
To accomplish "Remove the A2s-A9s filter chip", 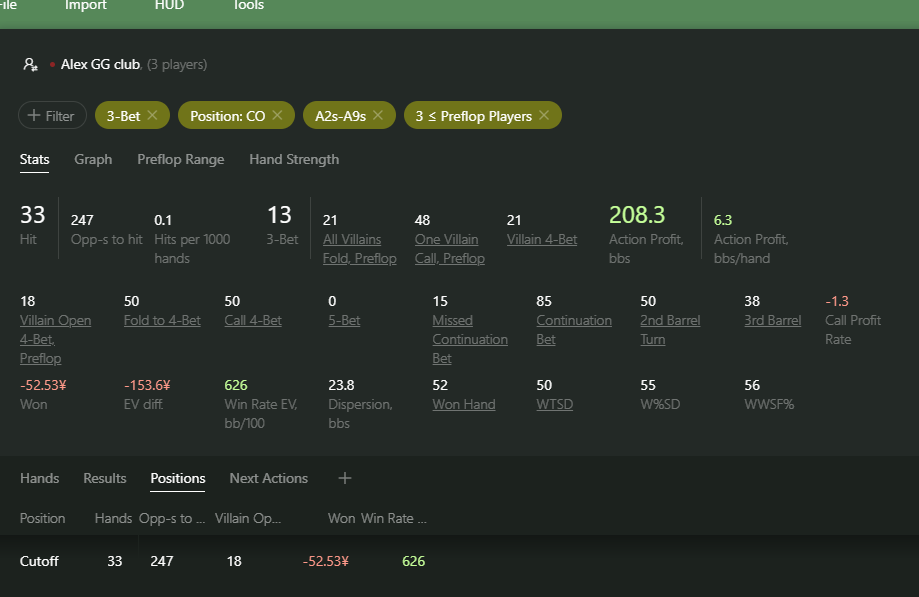I will 377,116.
